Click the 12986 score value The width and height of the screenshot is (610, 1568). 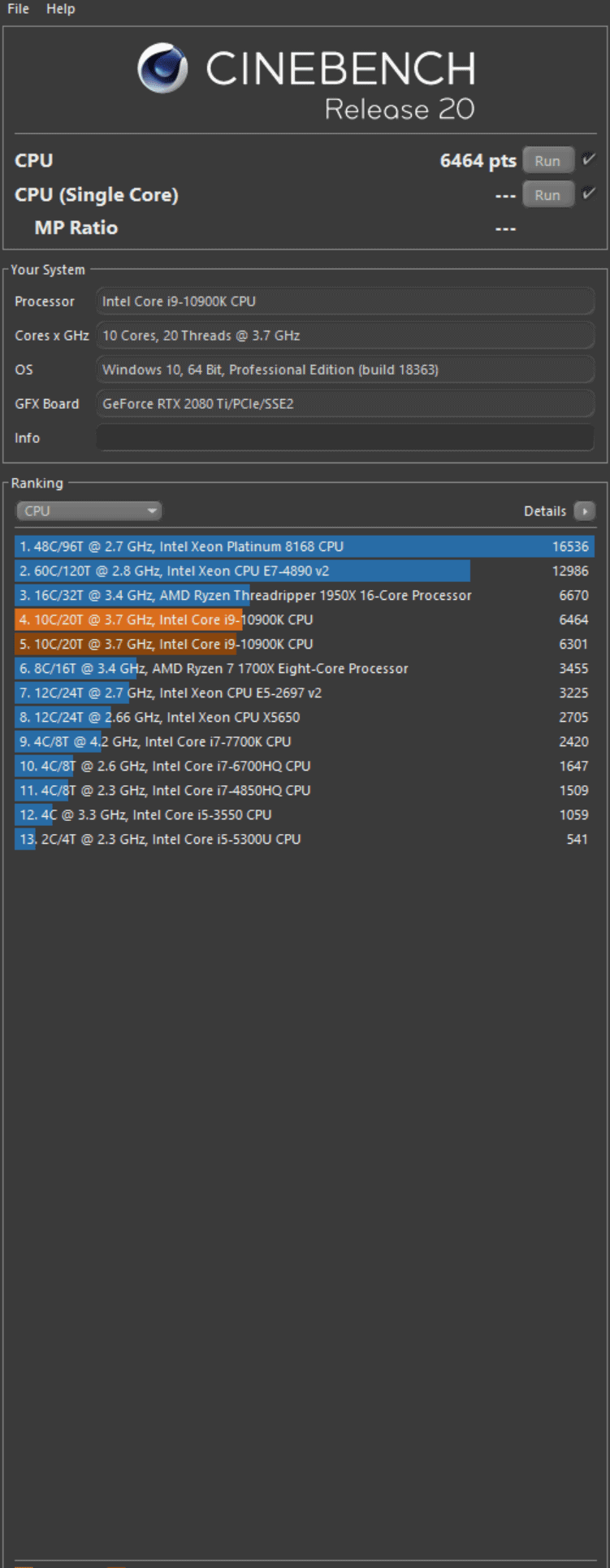[x=570, y=571]
